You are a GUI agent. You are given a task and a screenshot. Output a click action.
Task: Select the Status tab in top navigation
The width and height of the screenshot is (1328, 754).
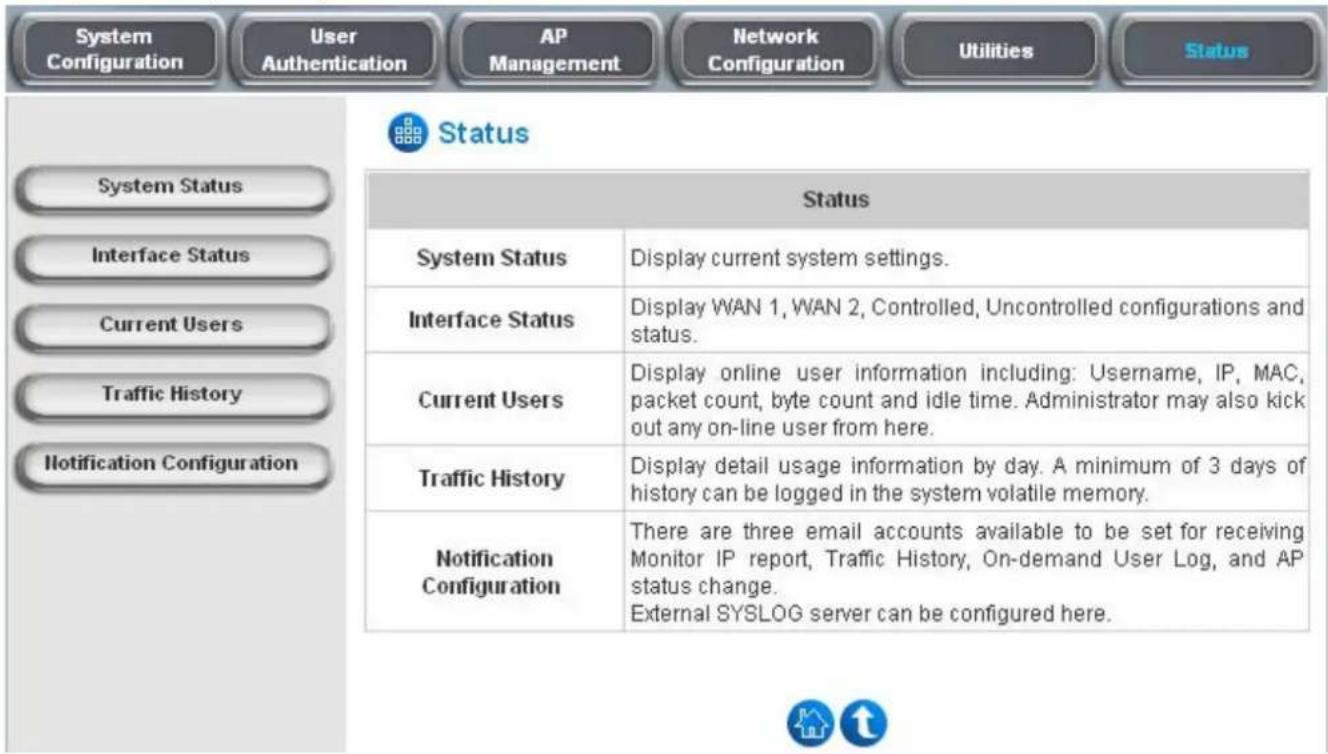click(1216, 50)
